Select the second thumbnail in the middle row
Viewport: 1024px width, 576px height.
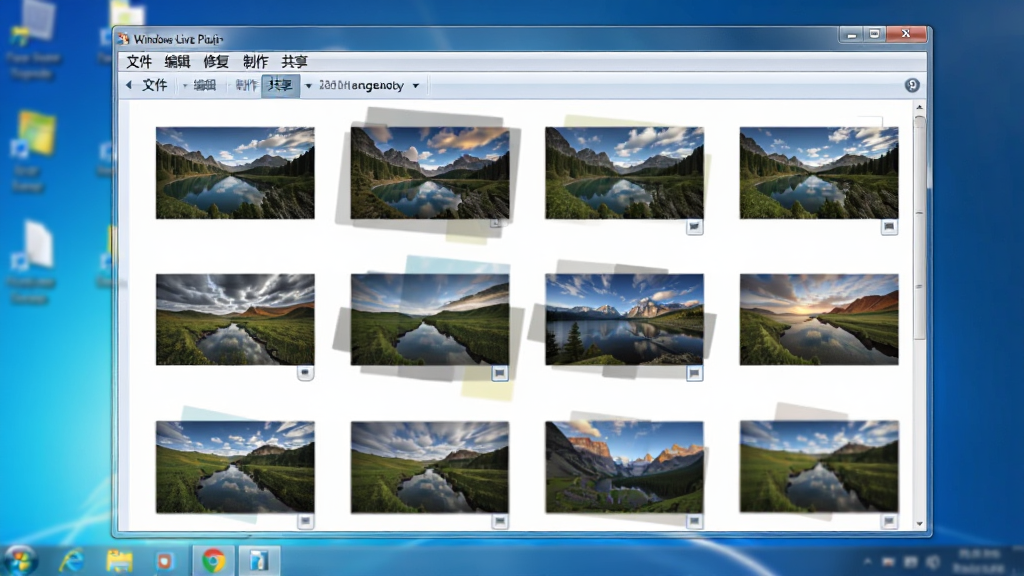(430, 319)
